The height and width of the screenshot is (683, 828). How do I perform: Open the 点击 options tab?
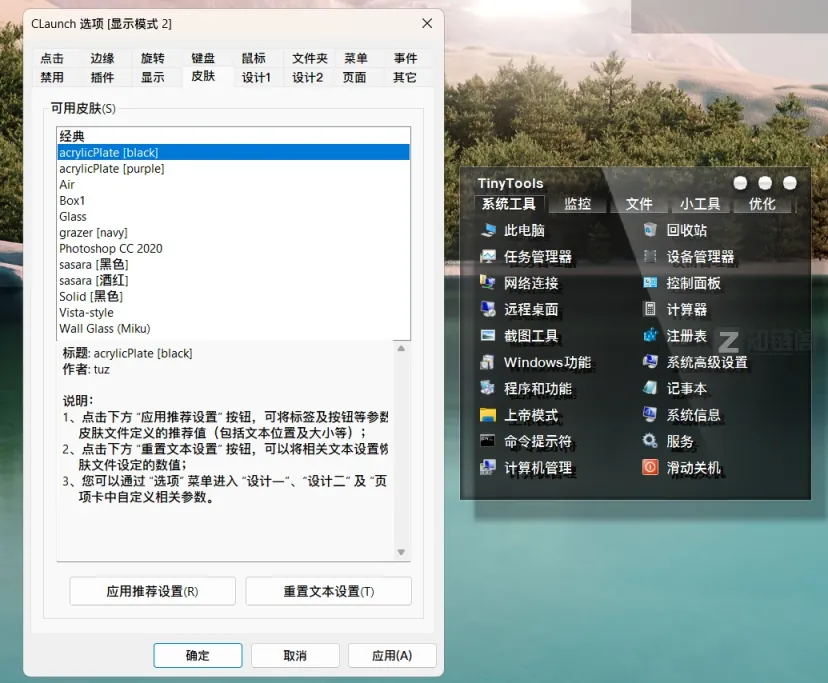pyautogui.click(x=52, y=58)
